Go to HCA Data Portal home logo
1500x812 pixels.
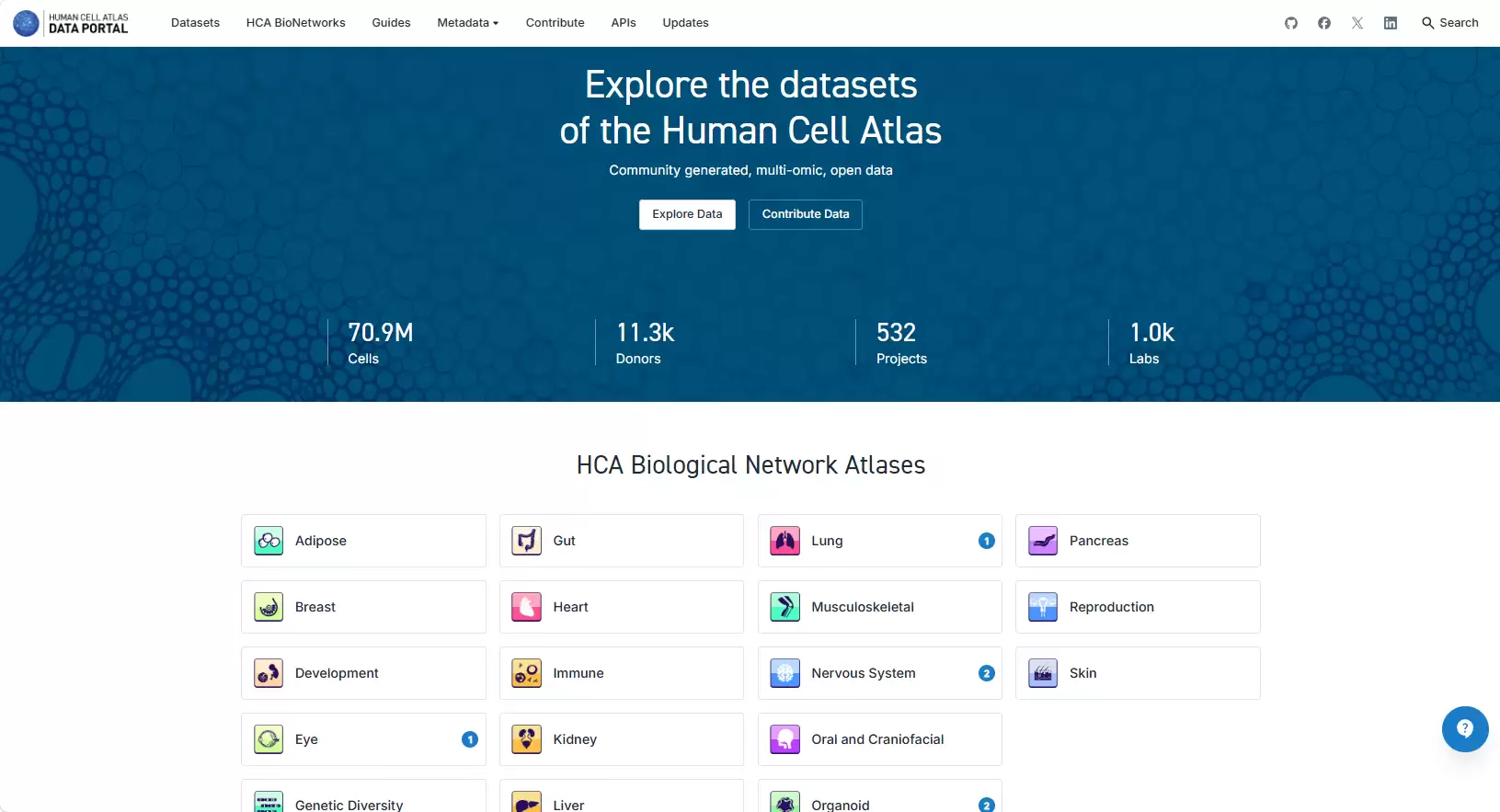click(x=71, y=23)
